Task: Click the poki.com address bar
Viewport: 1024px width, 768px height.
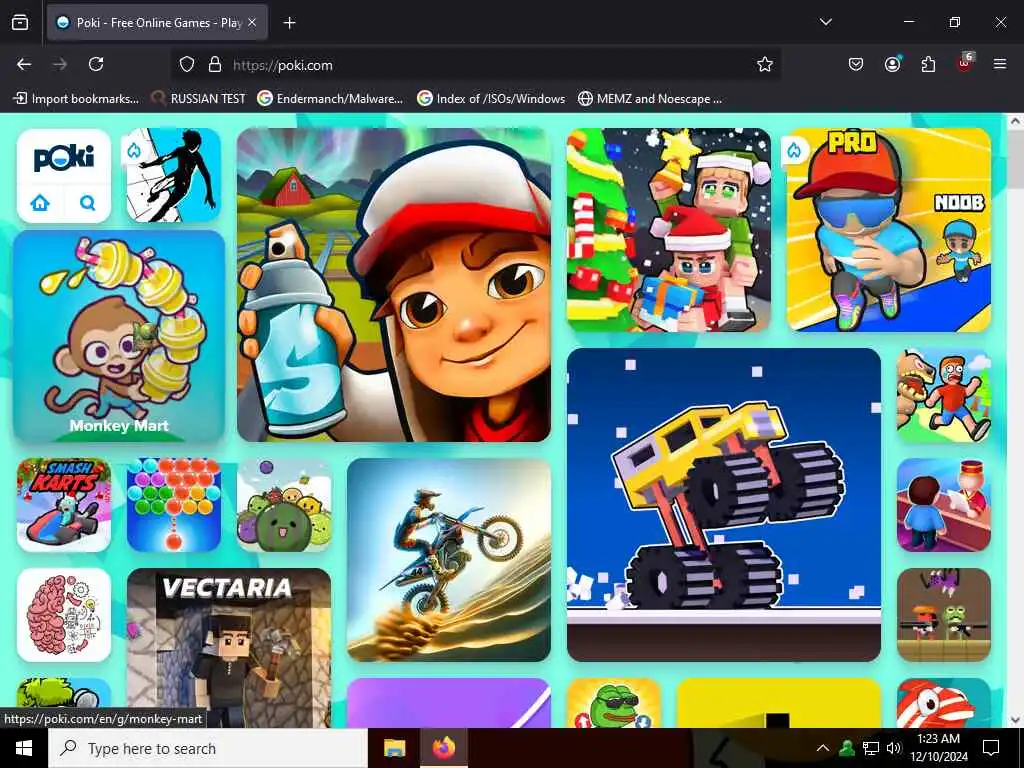Action: pos(477,65)
